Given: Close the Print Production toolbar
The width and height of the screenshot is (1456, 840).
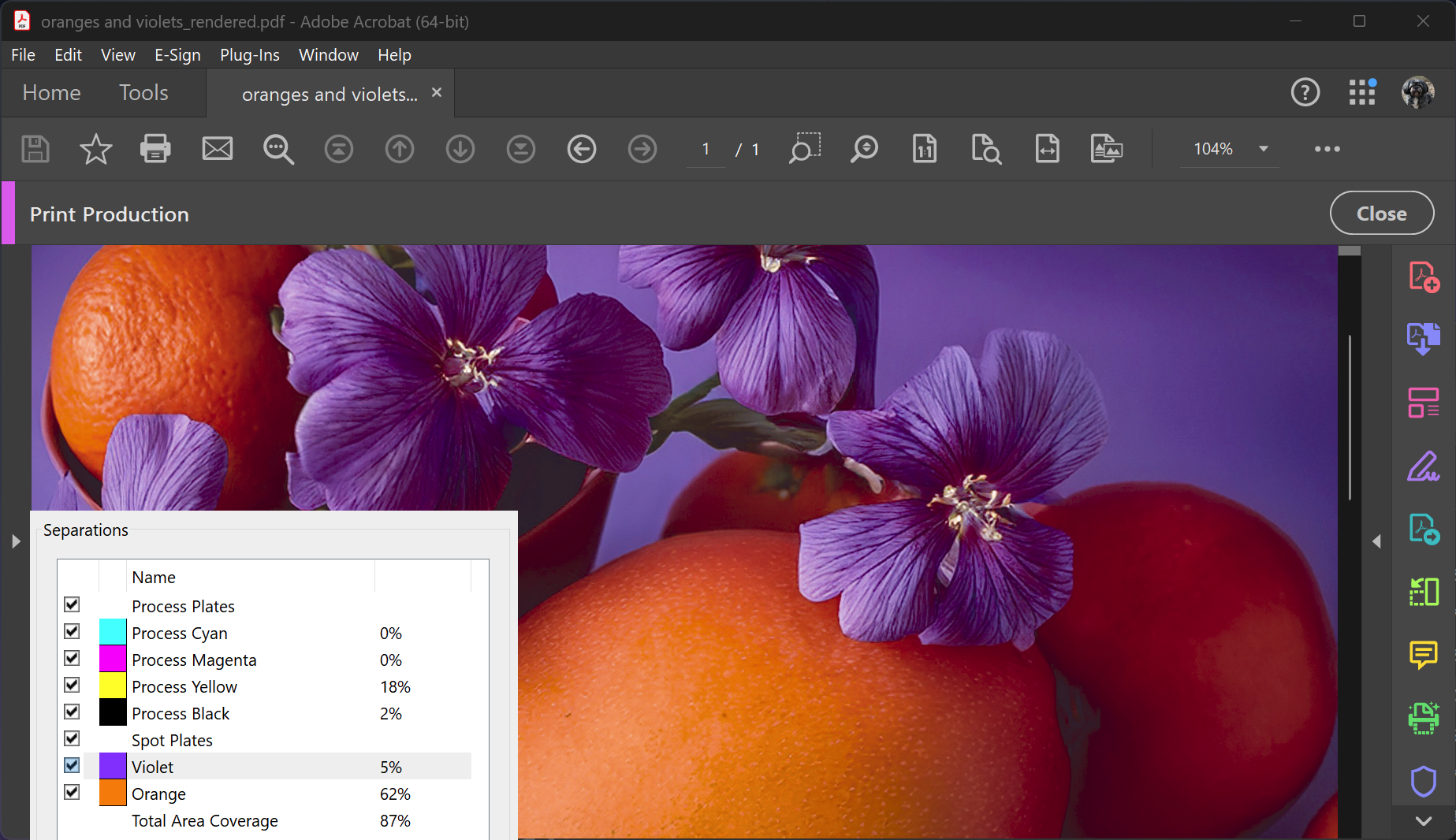Looking at the screenshot, I should [1381, 214].
